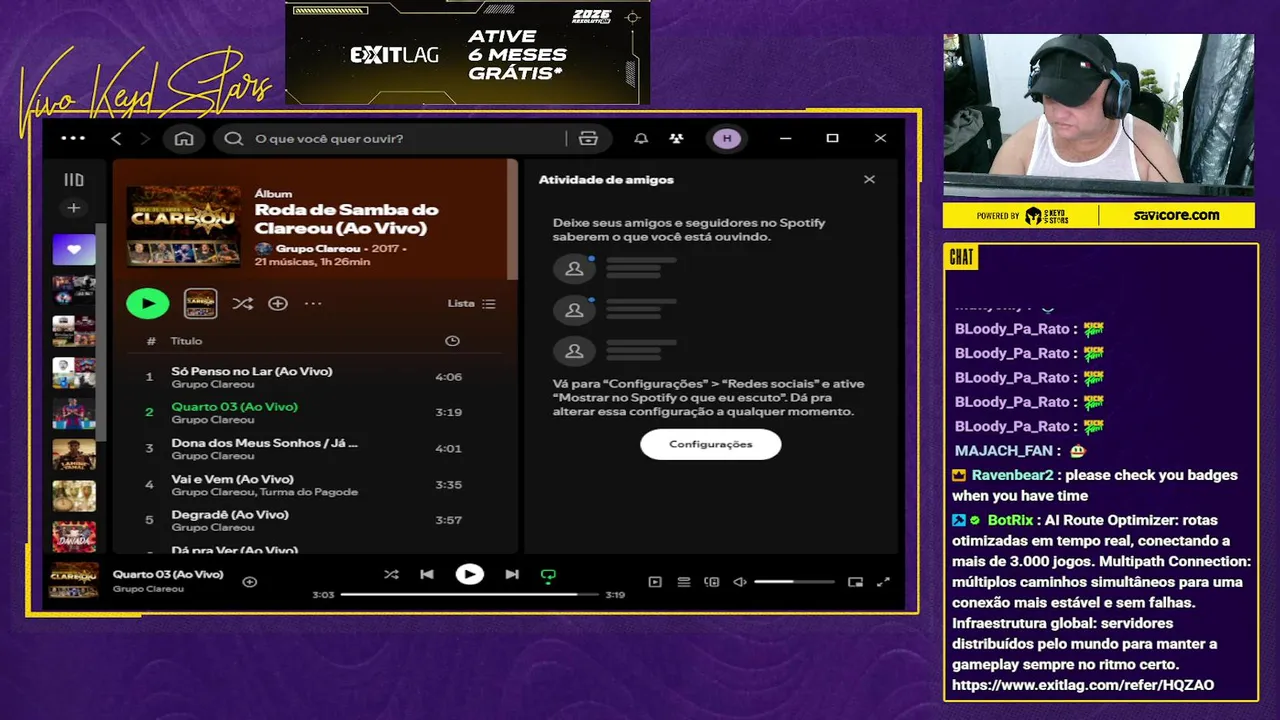Enable shuffle for the album

(242, 303)
